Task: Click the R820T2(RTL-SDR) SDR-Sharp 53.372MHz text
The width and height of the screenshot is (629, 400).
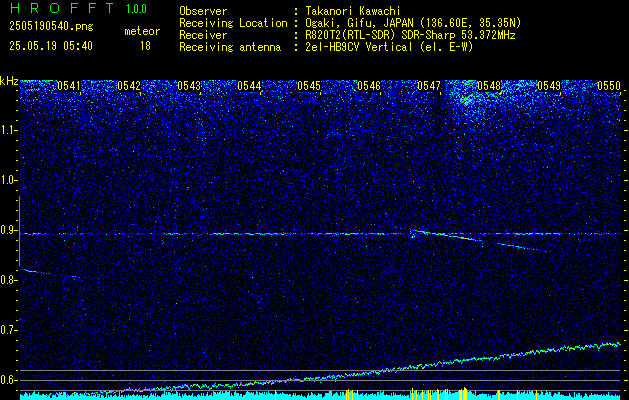Action: pos(410,35)
